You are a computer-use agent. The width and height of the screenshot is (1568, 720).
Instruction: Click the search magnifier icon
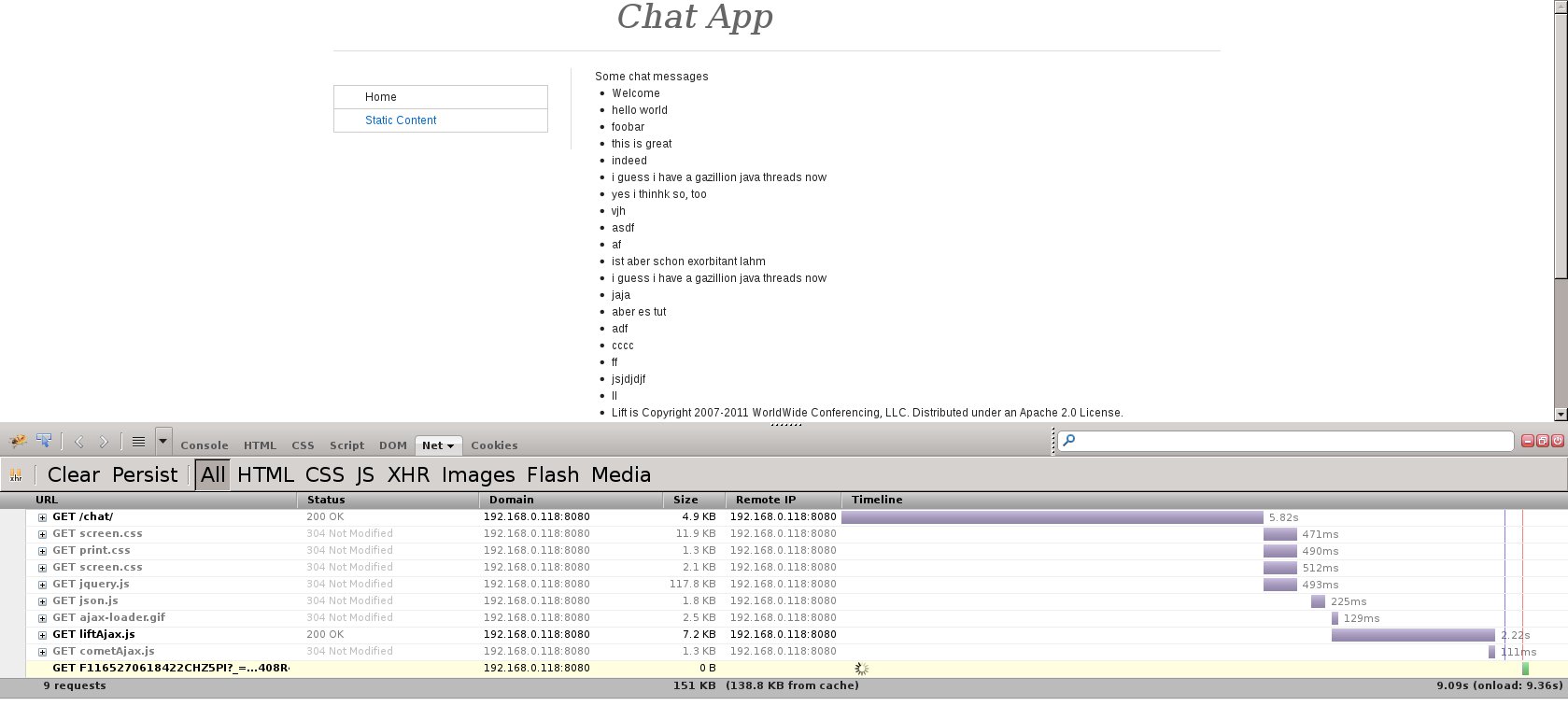[x=1069, y=441]
